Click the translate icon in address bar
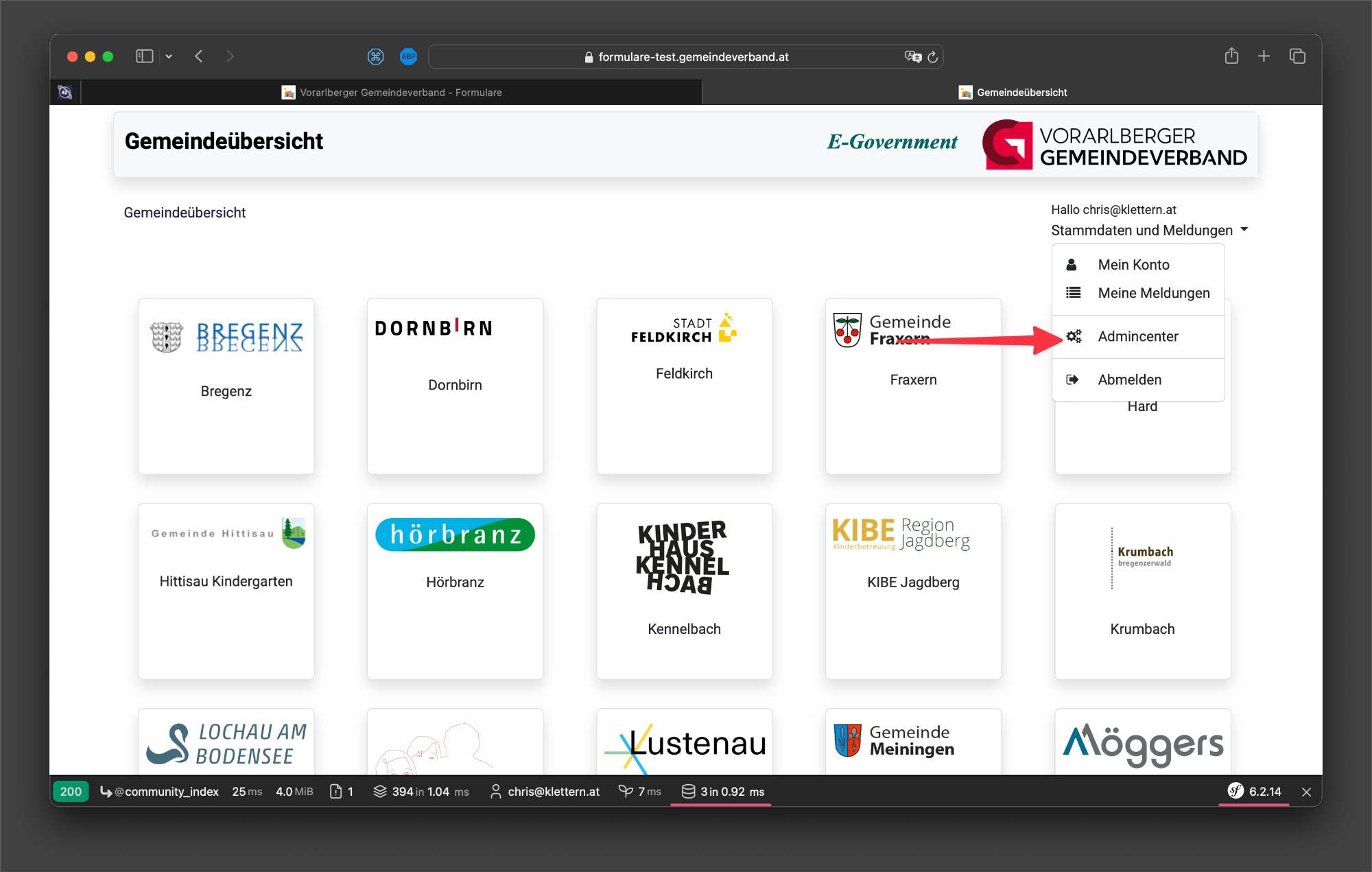Screen dimensions: 1372x872 coord(912,57)
